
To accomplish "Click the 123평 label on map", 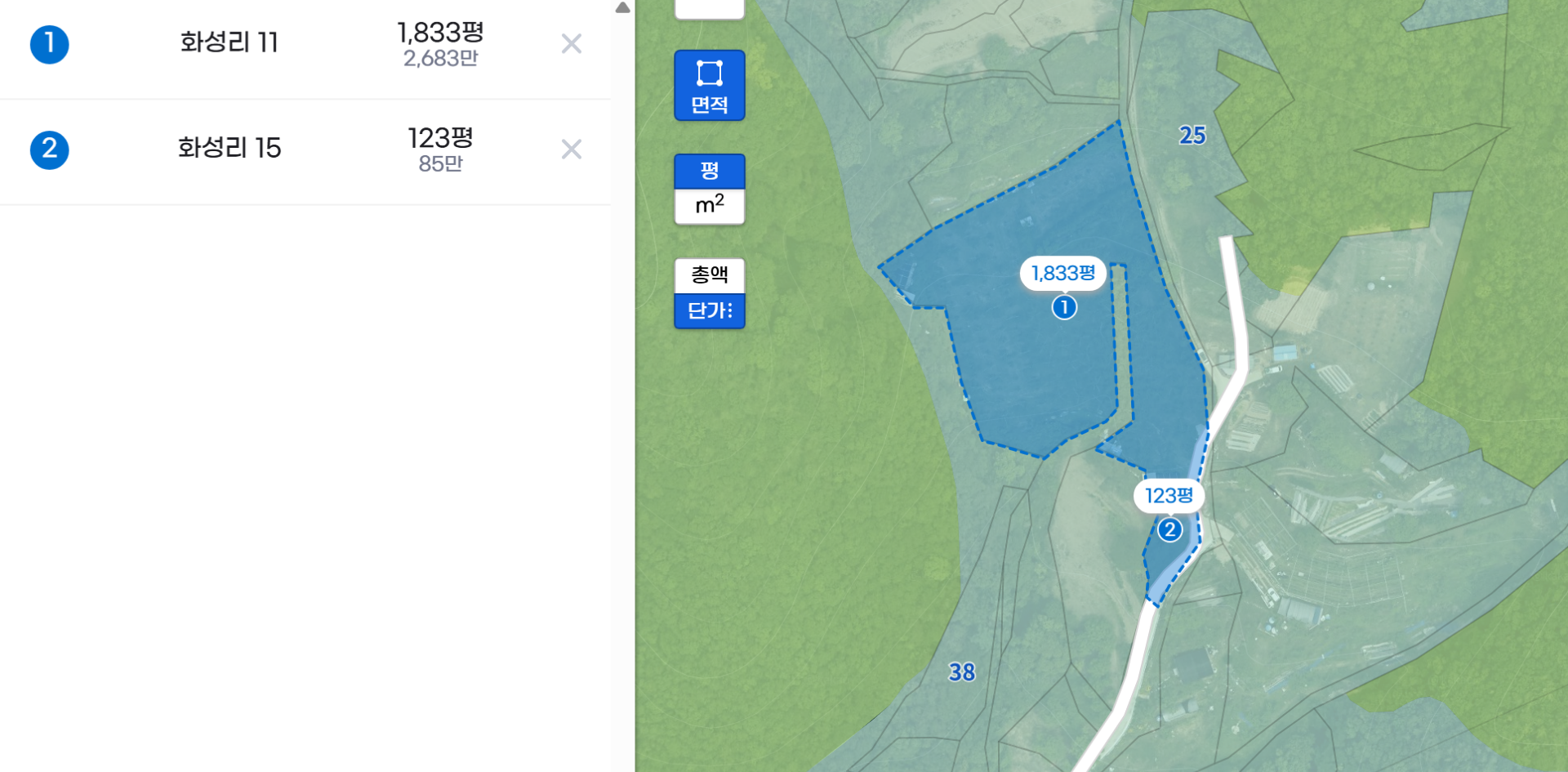I will point(1169,496).
